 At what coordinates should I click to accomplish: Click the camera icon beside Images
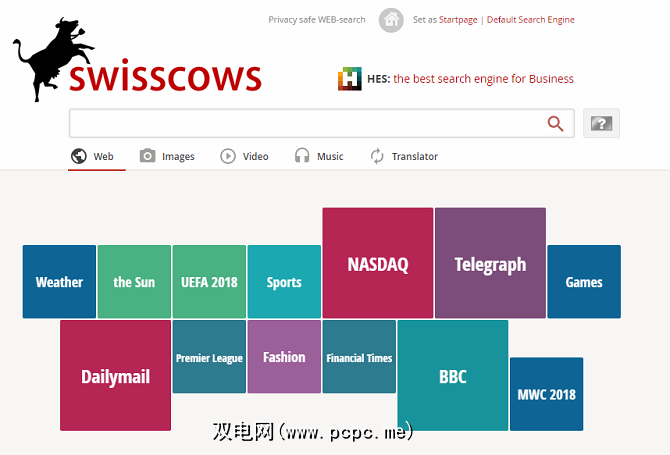coord(147,156)
